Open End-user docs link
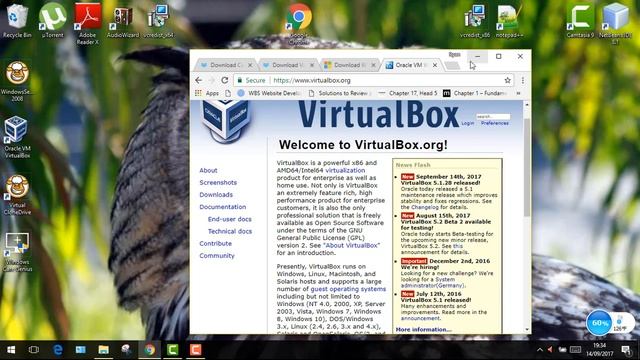 pyautogui.click(x=229, y=219)
